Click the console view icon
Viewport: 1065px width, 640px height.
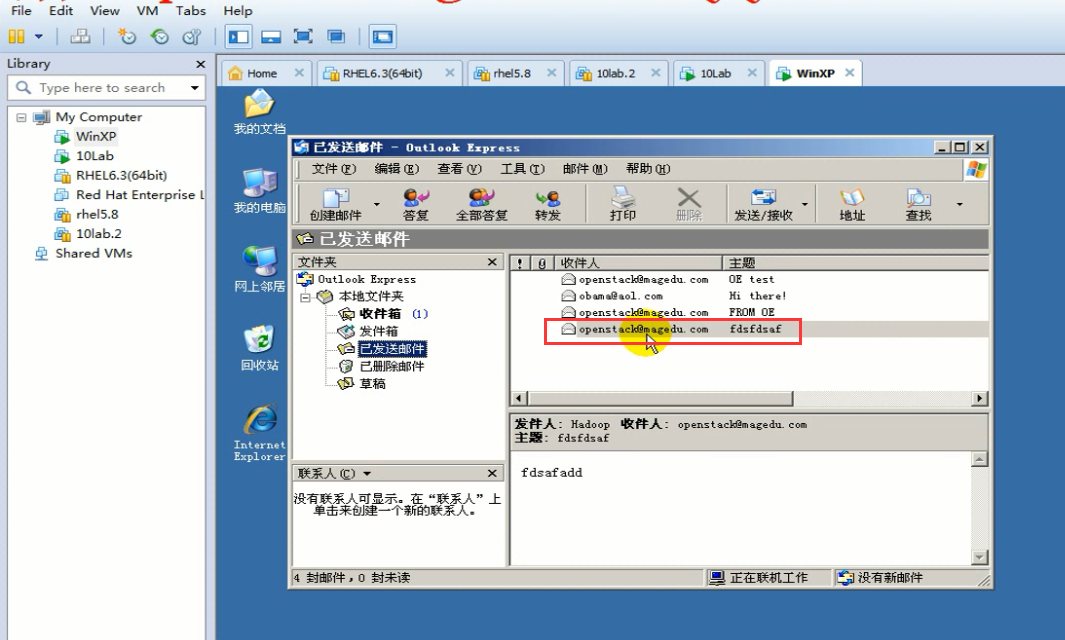382,37
